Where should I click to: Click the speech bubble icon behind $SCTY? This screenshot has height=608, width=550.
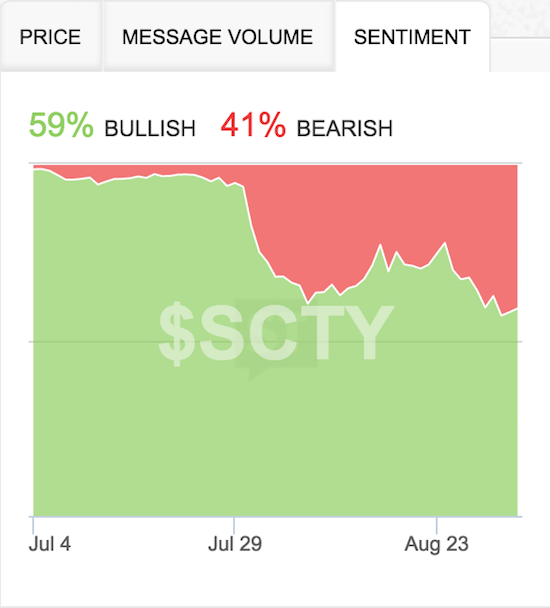click(276, 339)
